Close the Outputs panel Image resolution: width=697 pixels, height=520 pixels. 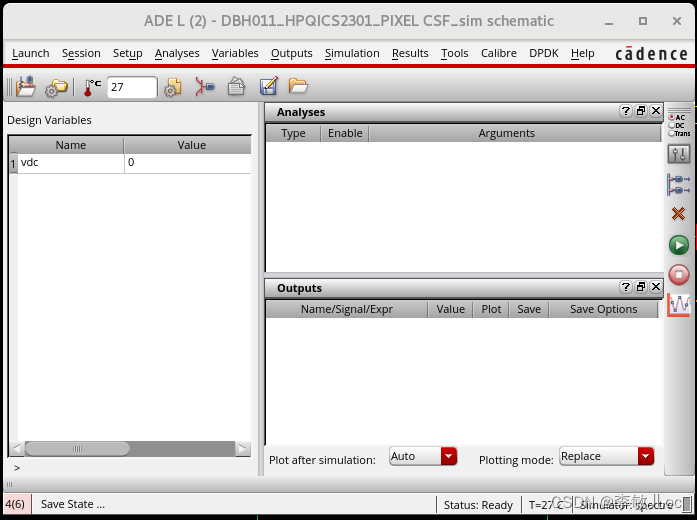pyautogui.click(x=656, y=287)
